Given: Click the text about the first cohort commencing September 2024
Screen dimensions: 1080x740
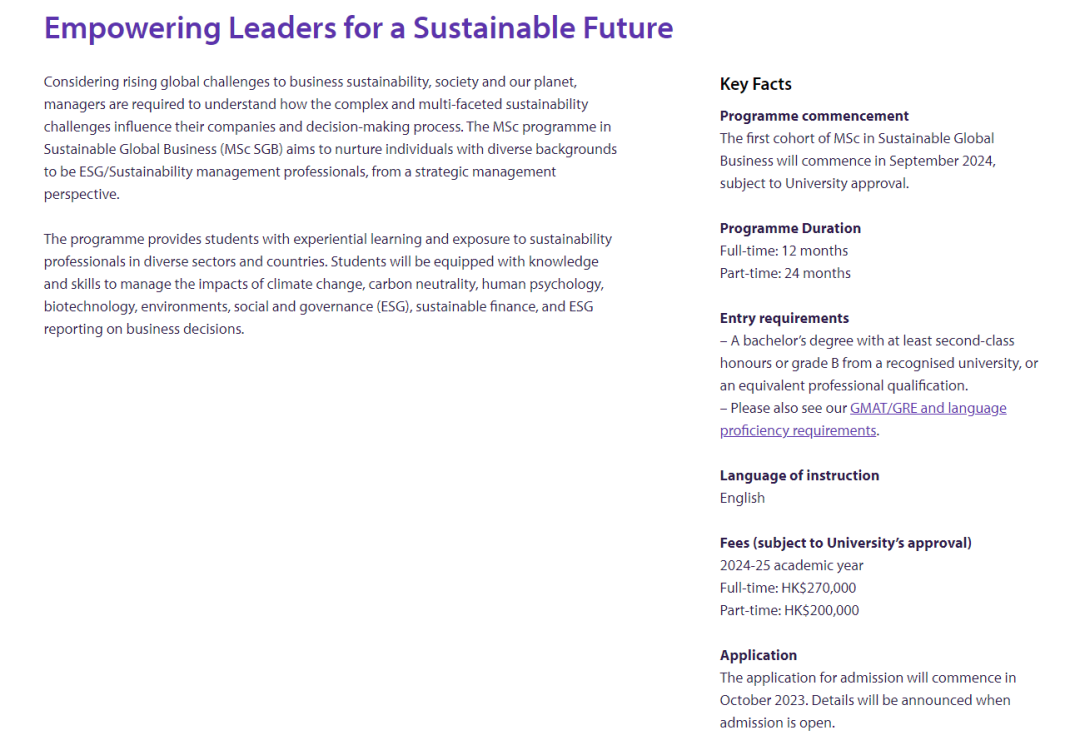Looking at the screenshot, I should [857, 161].
